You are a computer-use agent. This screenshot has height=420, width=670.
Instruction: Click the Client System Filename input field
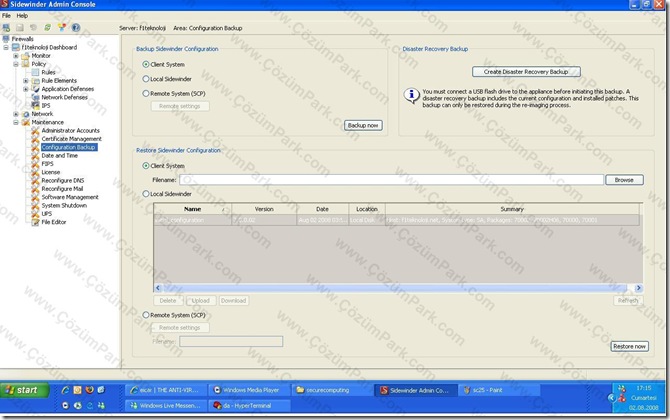point(391,180)
